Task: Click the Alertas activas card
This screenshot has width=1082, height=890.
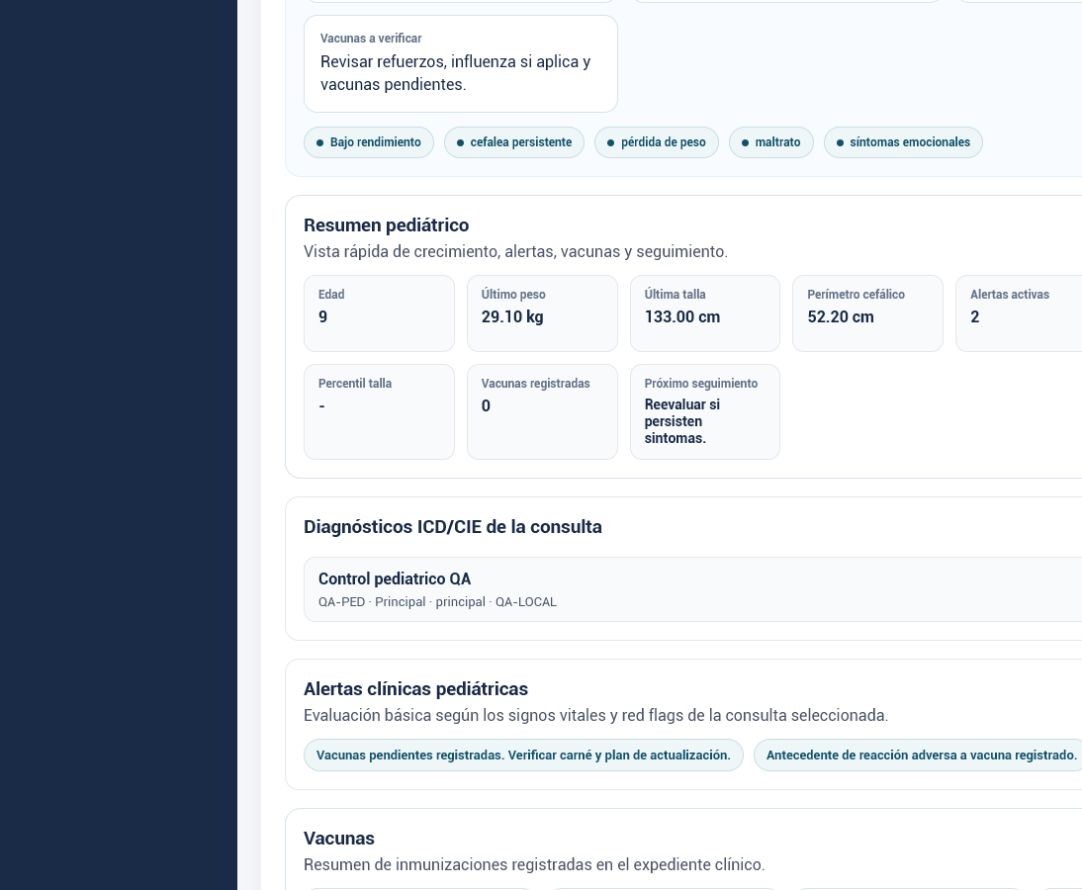Action: click(x=1019, y=313)
